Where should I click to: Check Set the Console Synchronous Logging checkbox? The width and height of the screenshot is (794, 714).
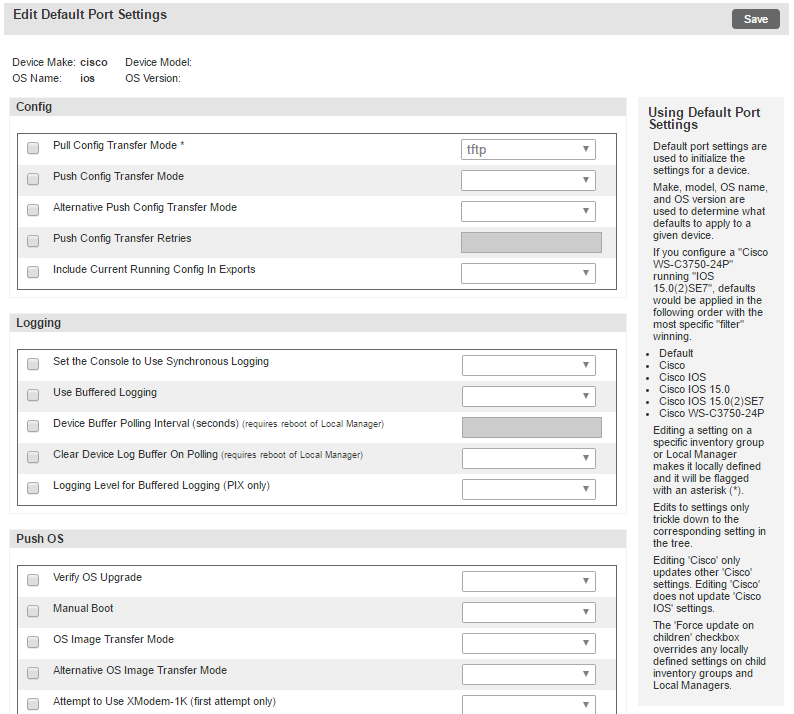click(33, 364)
